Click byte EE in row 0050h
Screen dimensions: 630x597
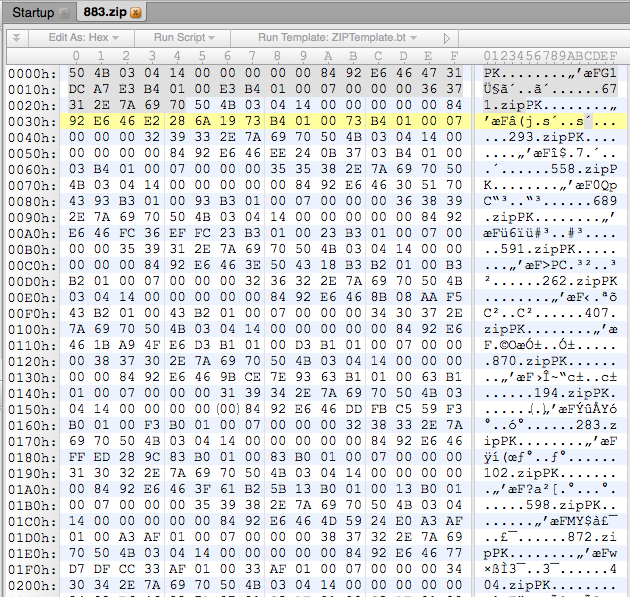tap(278, 153)
